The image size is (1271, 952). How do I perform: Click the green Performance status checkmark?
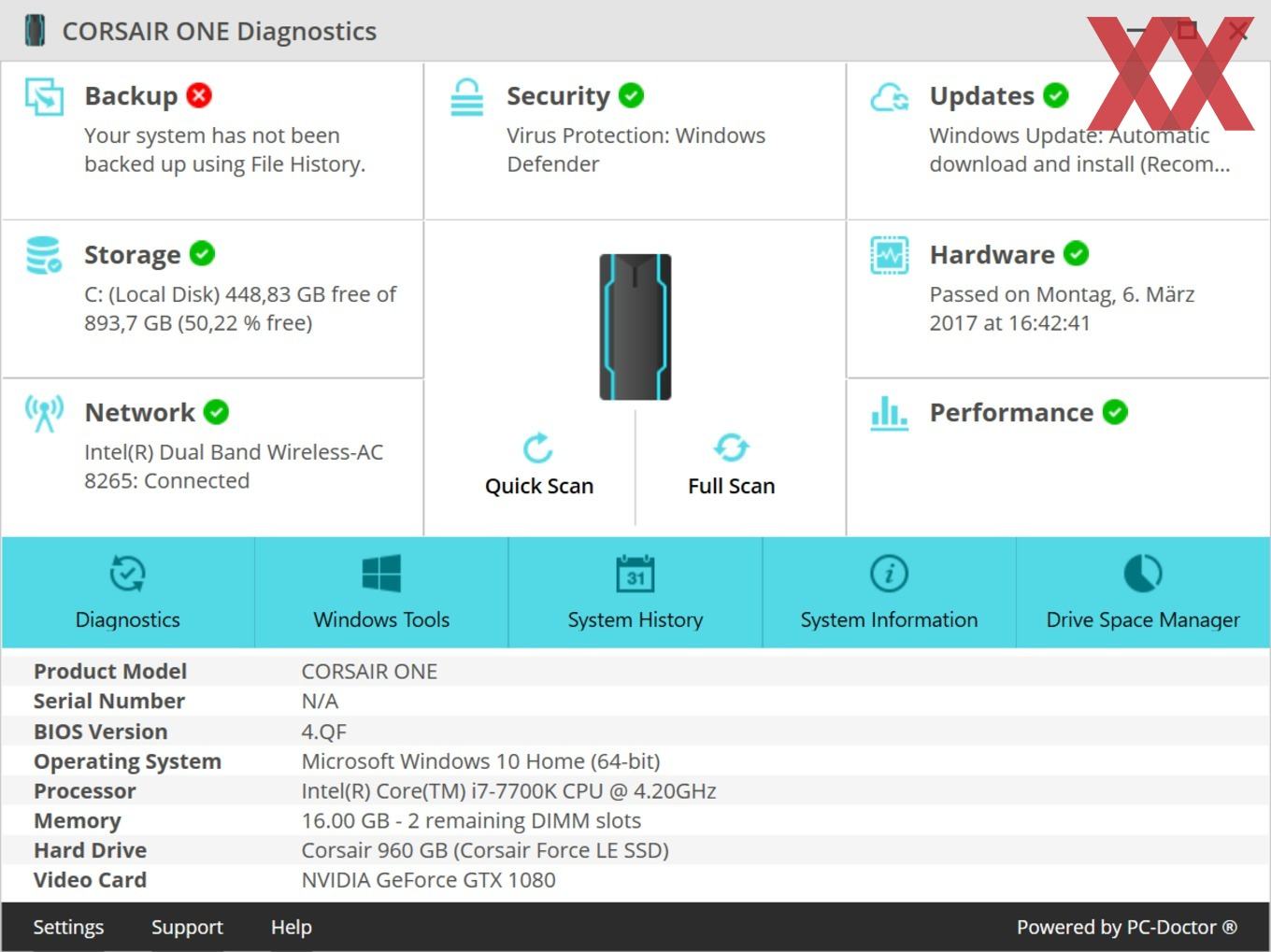(x=1115, y=412)
